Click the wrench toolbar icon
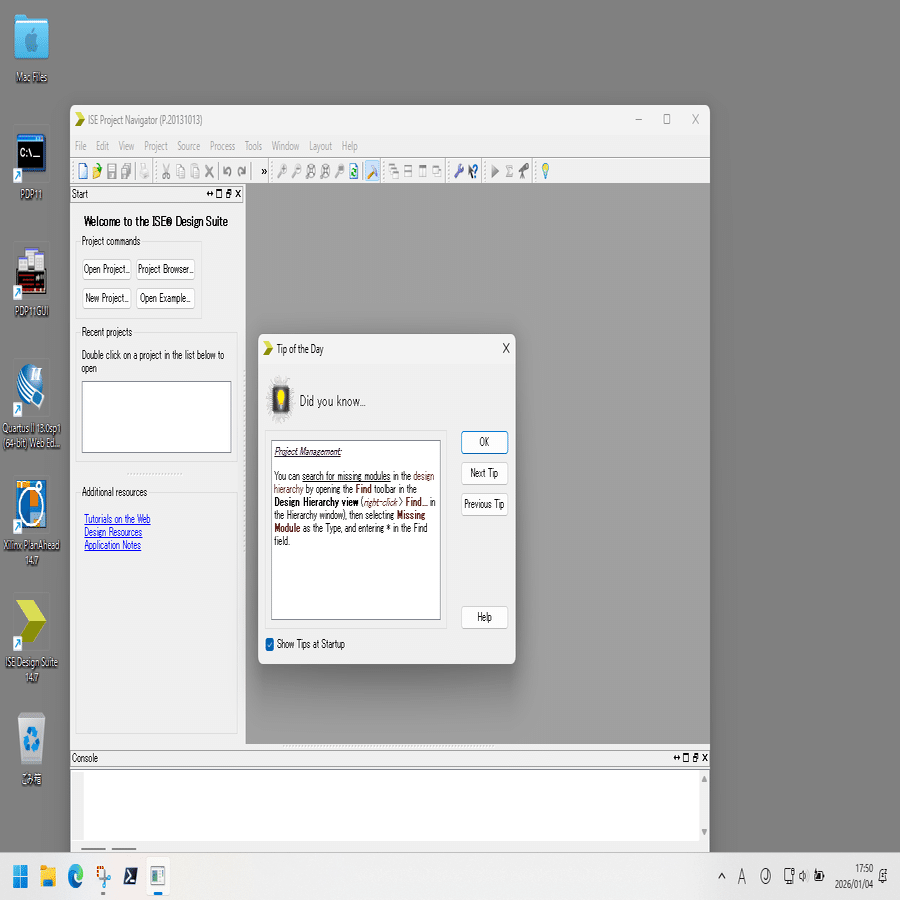900x900 pixels. (459, 171)
